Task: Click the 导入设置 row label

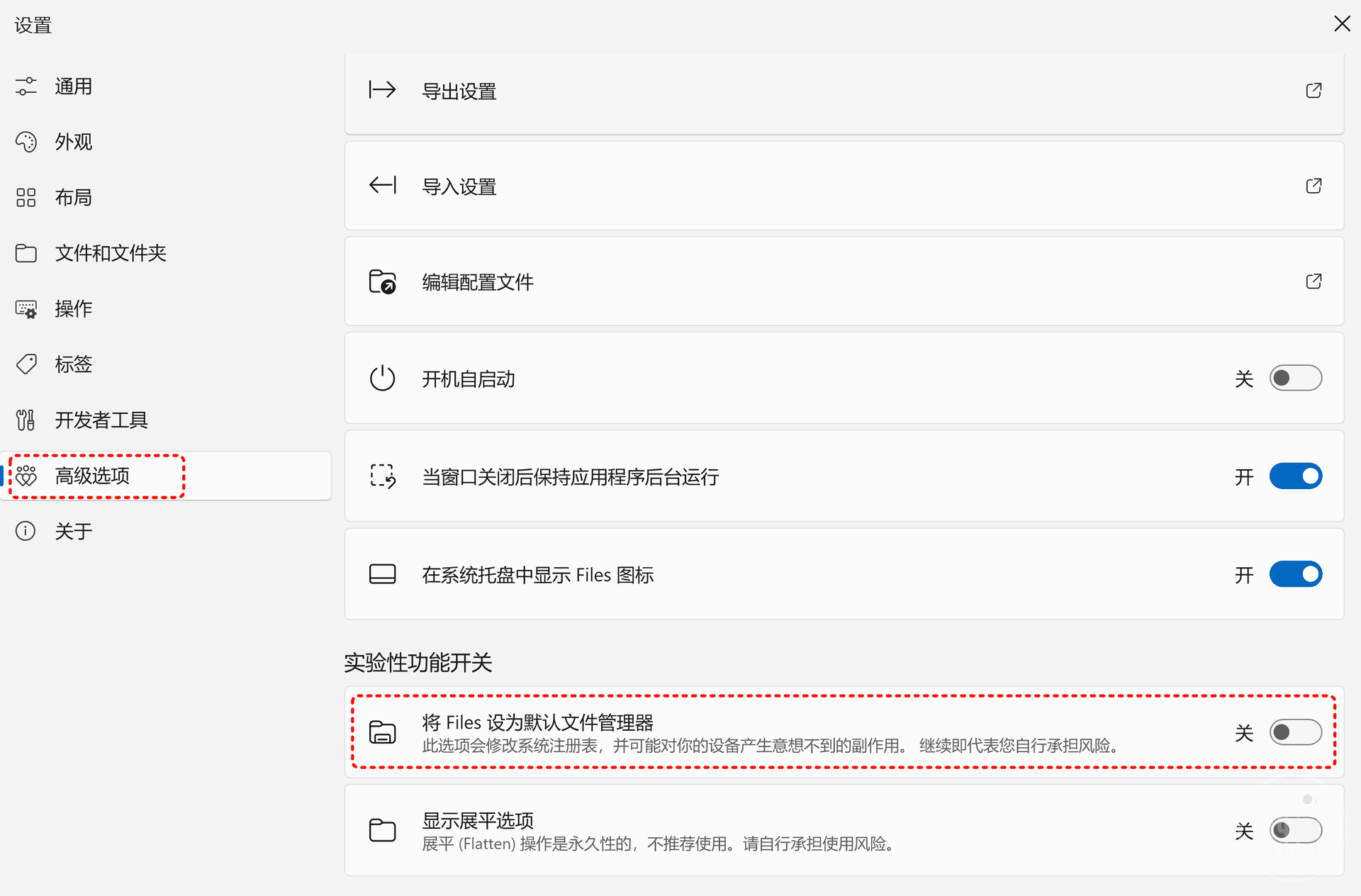Action: click(x=459, y=187)
